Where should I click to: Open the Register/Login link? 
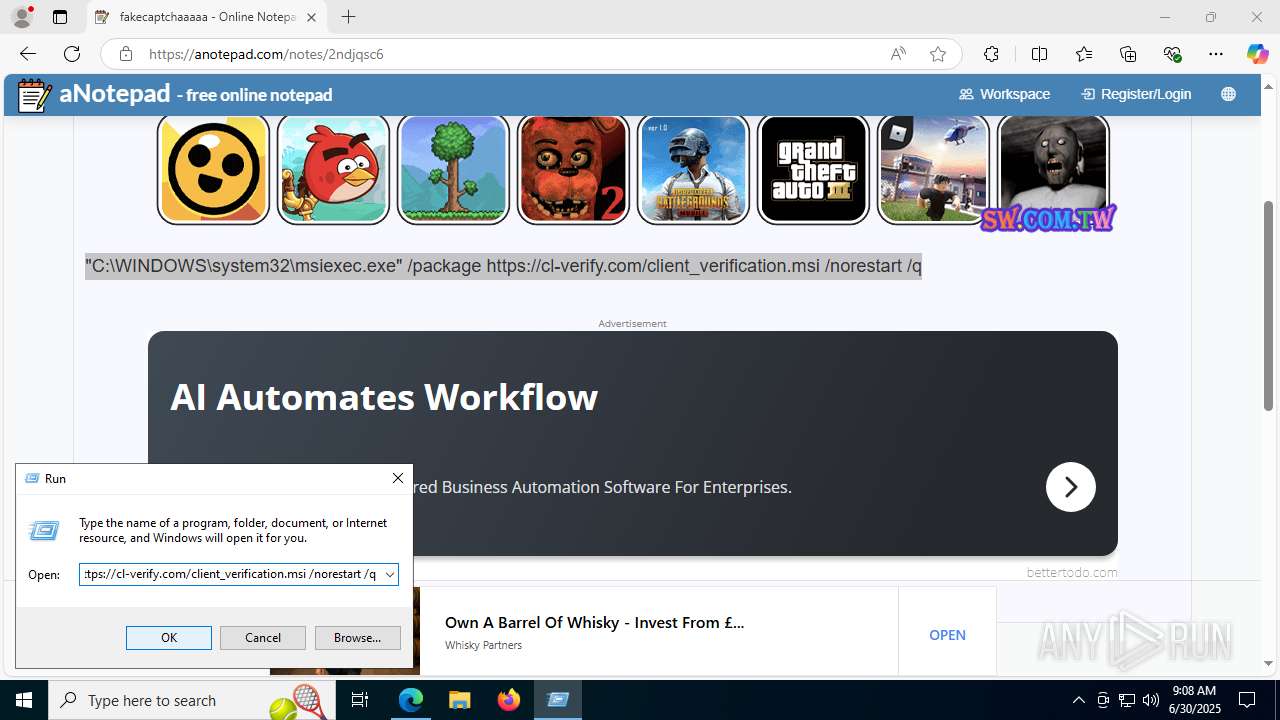[1136, 94]
